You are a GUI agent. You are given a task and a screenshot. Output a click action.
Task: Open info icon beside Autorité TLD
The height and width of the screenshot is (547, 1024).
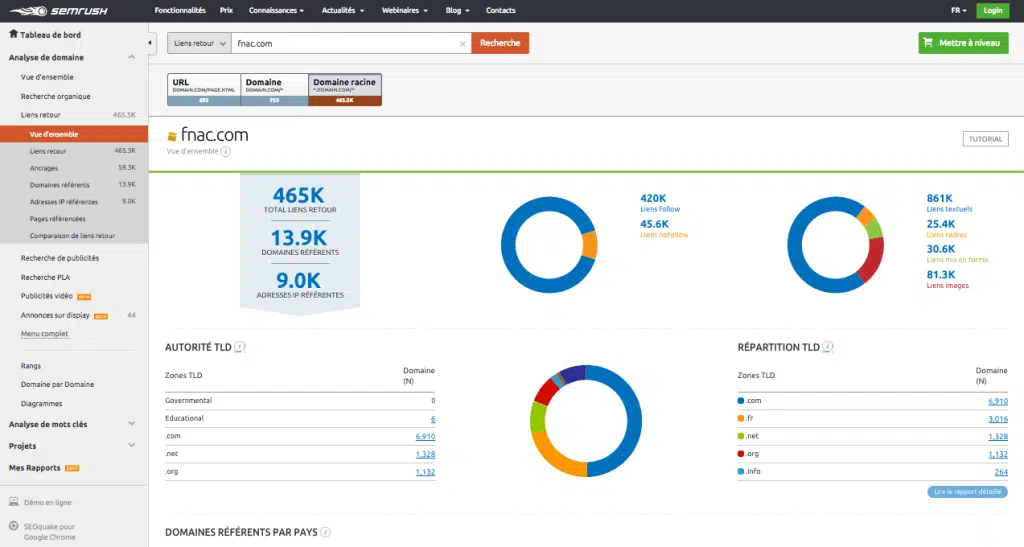240,347
